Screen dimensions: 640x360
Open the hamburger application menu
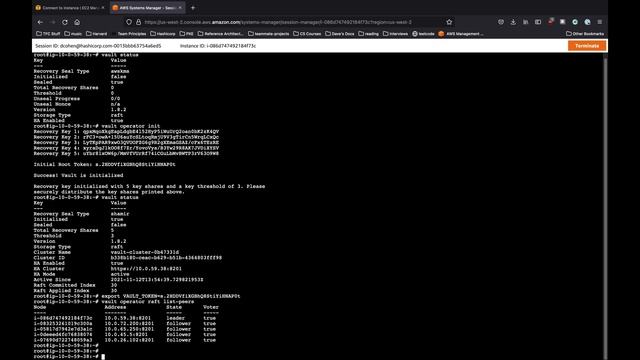tap(600, 22)
